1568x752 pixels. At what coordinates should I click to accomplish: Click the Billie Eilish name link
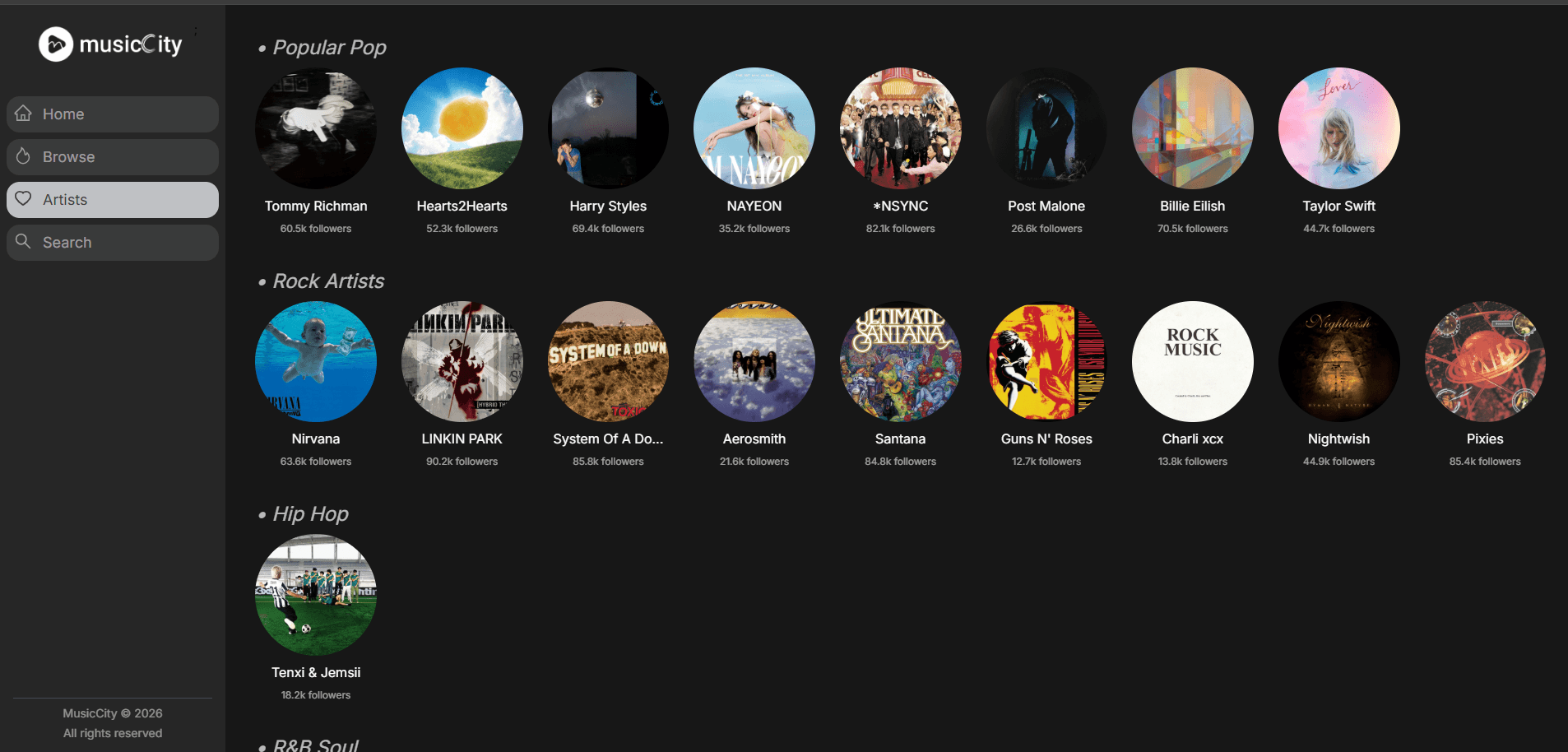1193,206
